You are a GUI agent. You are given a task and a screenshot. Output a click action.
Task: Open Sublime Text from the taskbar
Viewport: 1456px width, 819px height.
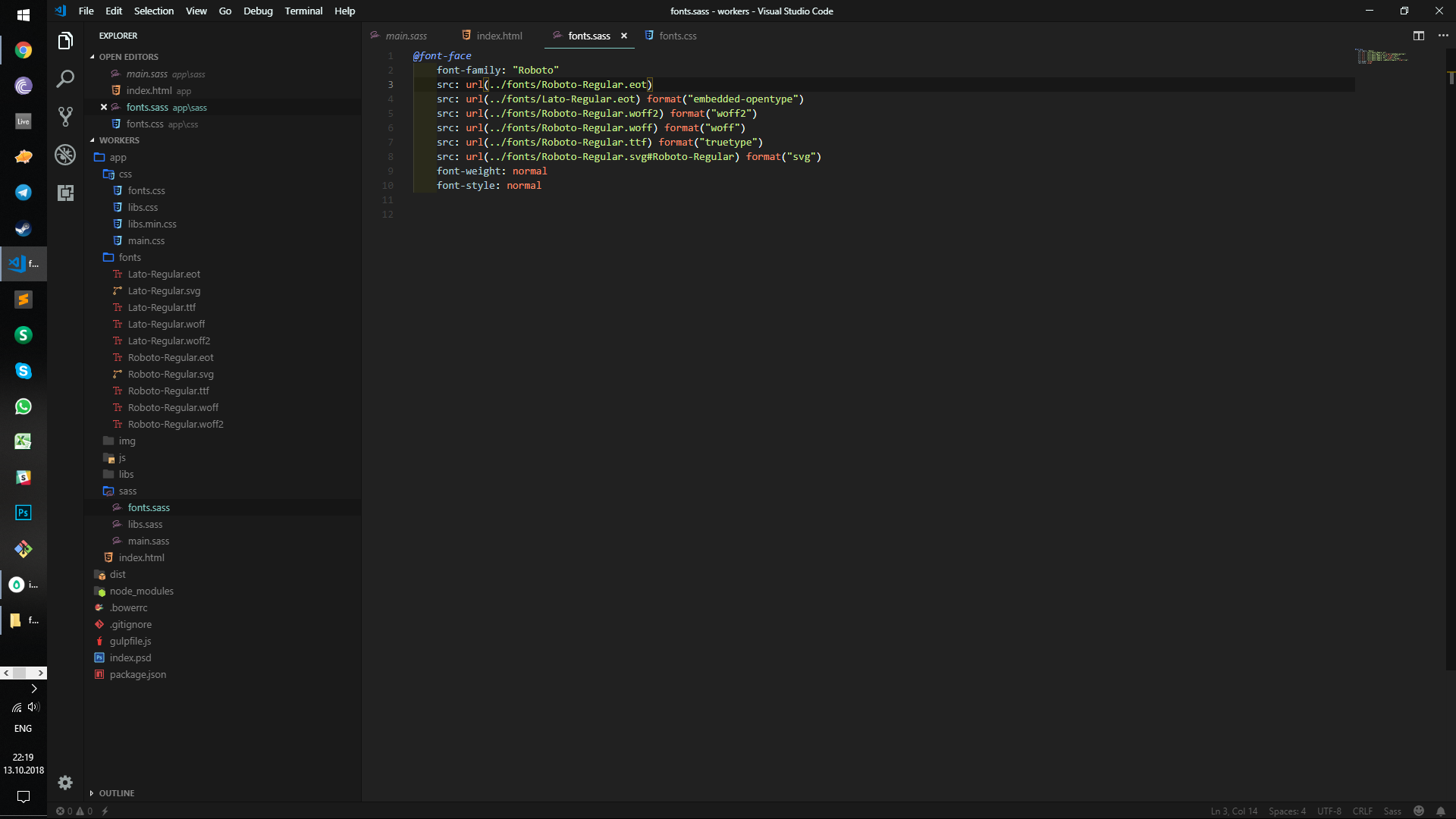click(24, 300)
